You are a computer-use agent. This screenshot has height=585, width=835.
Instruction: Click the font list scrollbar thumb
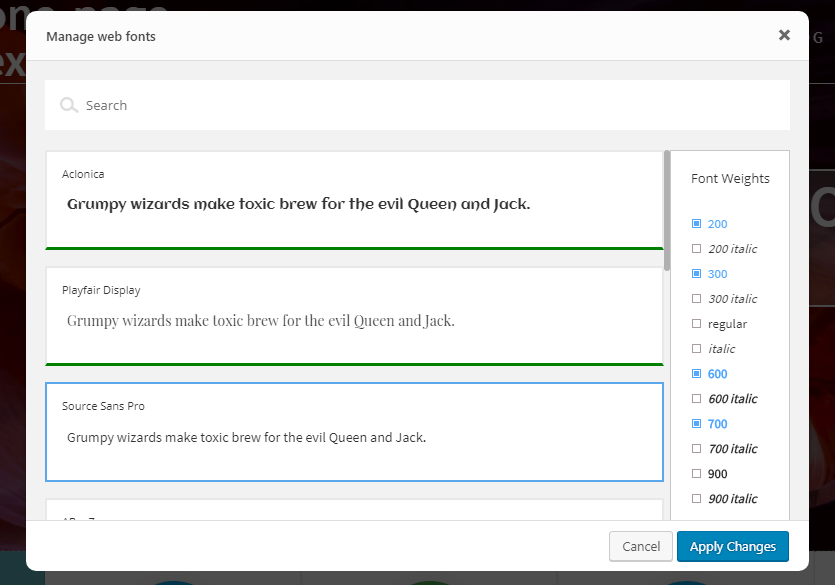[x=667, y=210]
